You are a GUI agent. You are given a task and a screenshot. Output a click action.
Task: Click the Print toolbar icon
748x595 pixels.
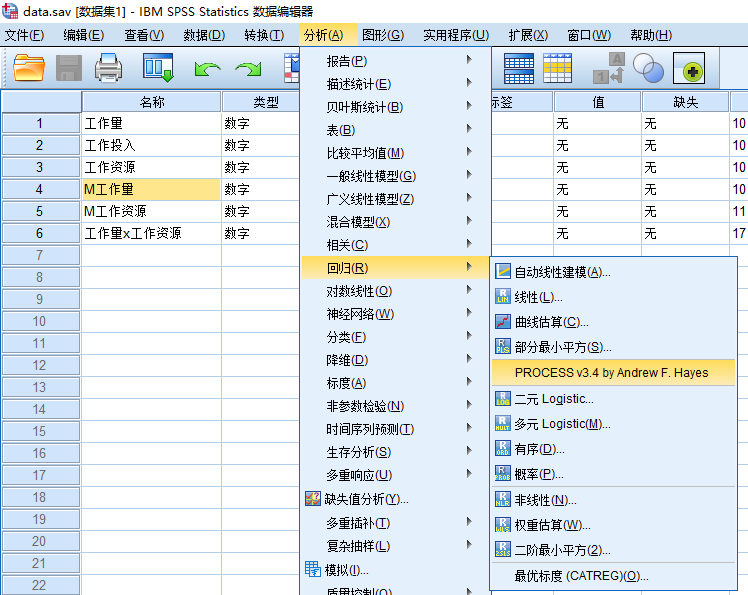tap(109, 67)
